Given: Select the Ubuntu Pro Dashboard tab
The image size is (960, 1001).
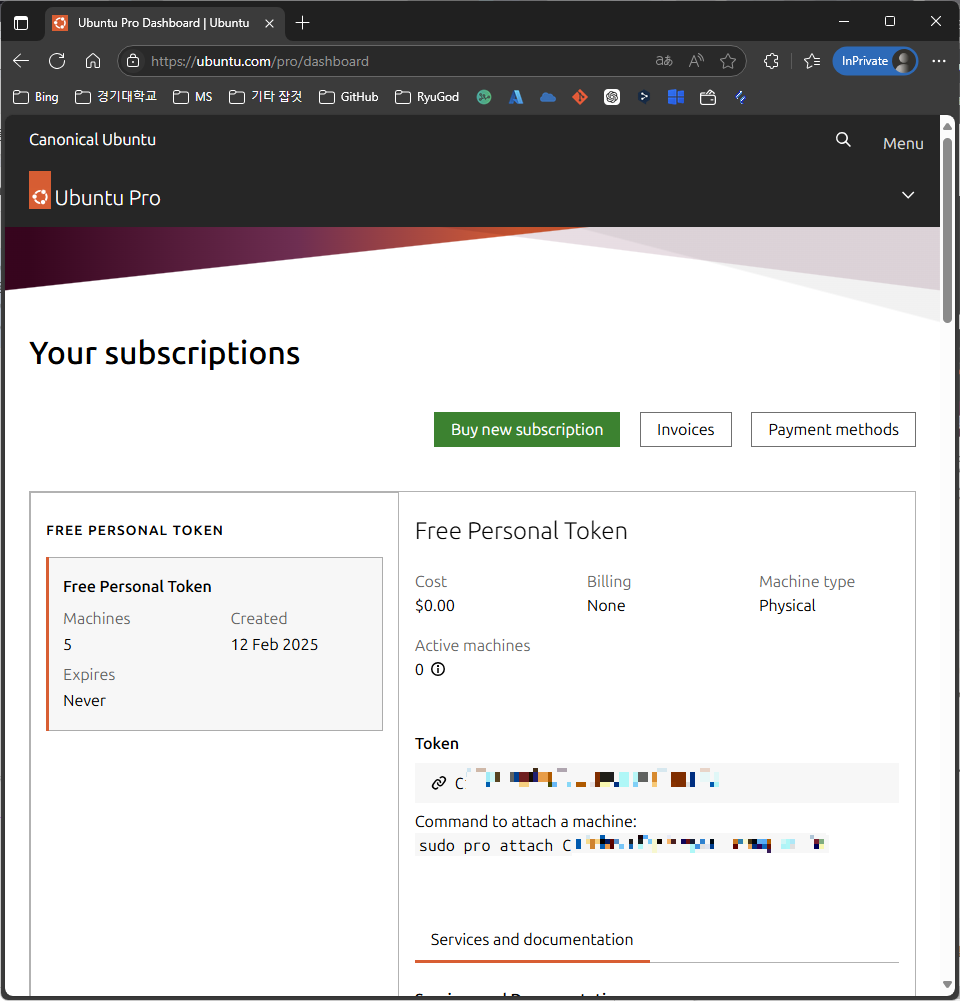Looking at the screenshot, I should 165,23.
